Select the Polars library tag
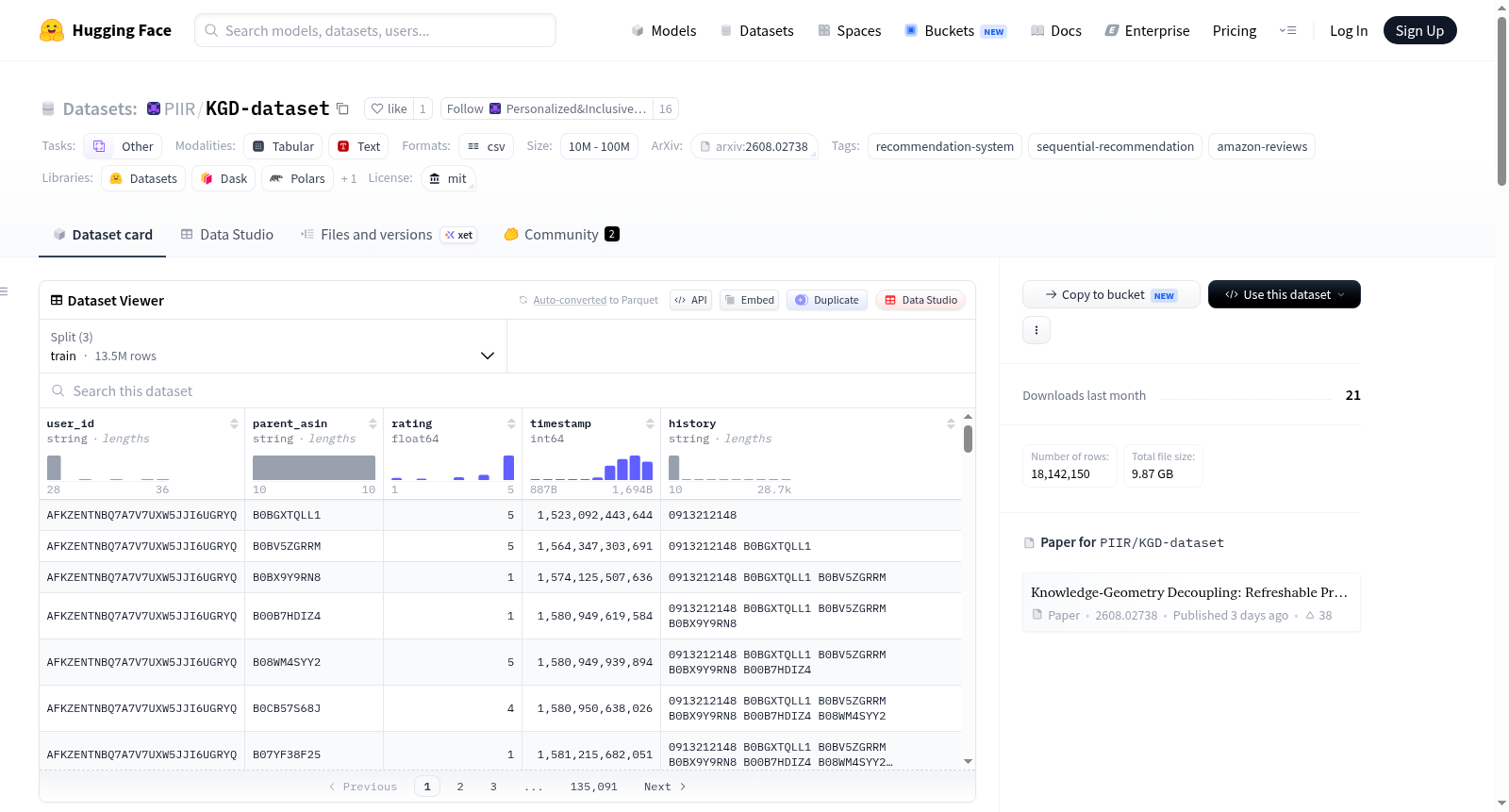This screenshot has width=1509, height=812. [x=297, y=178]
